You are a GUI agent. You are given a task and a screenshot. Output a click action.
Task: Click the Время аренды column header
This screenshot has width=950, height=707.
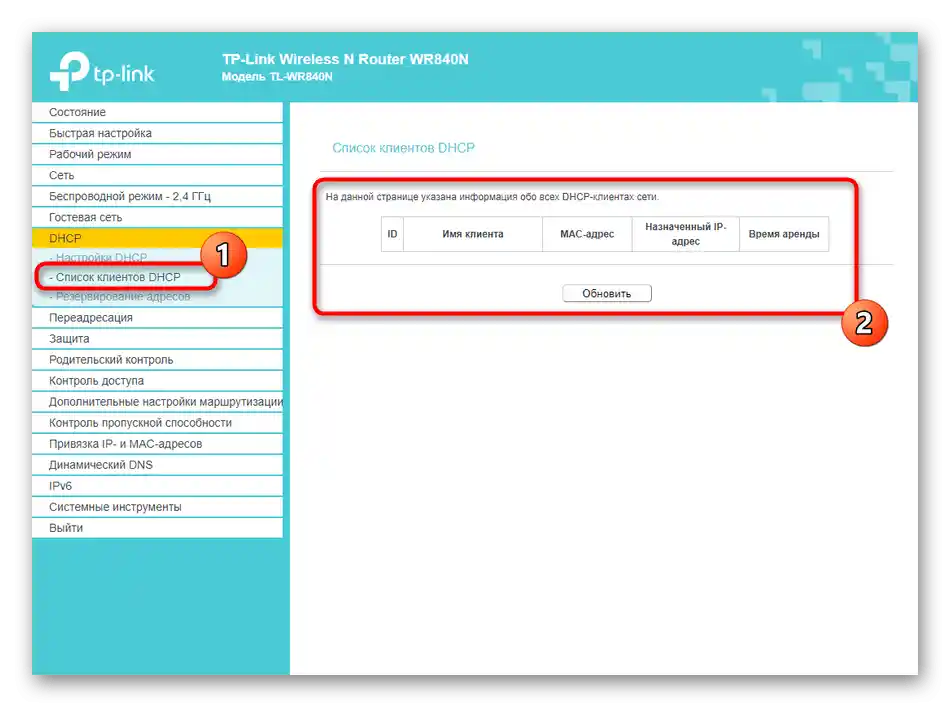pyautogui.click(x=784, y=234)
